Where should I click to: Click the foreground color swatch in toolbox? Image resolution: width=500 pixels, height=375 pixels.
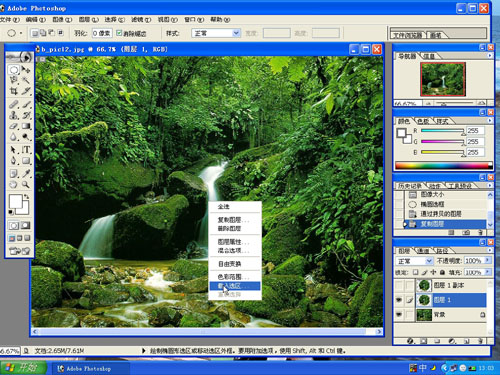tap(15, 201)
